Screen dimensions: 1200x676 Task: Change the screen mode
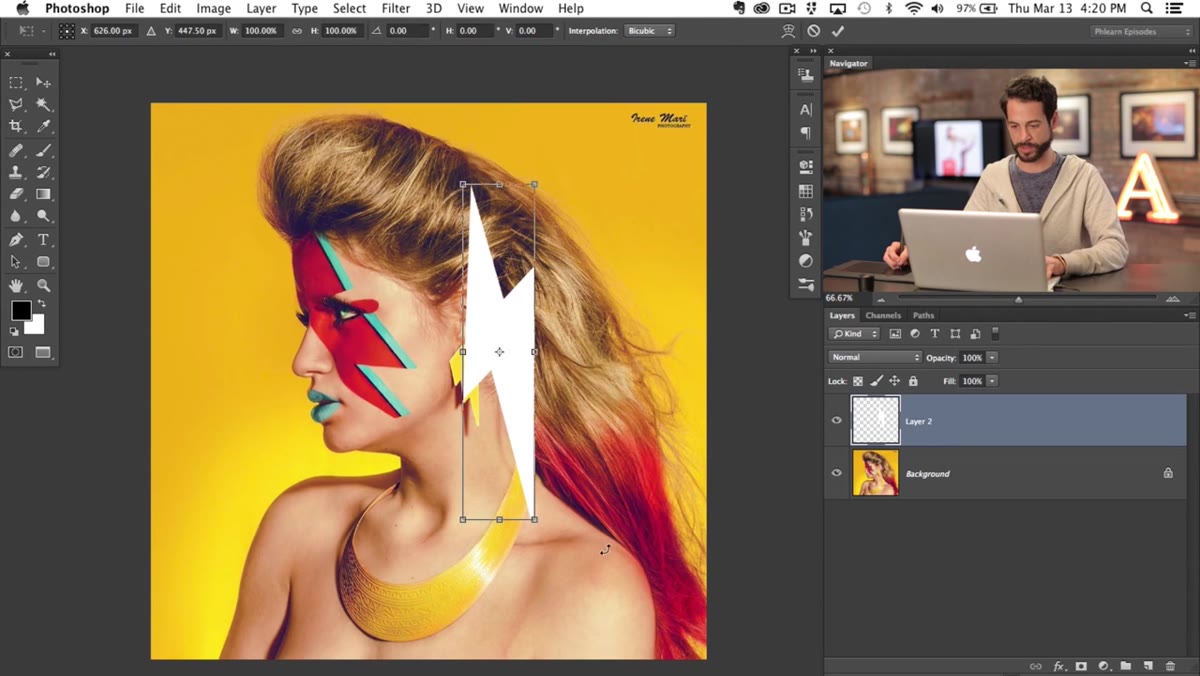43,352
